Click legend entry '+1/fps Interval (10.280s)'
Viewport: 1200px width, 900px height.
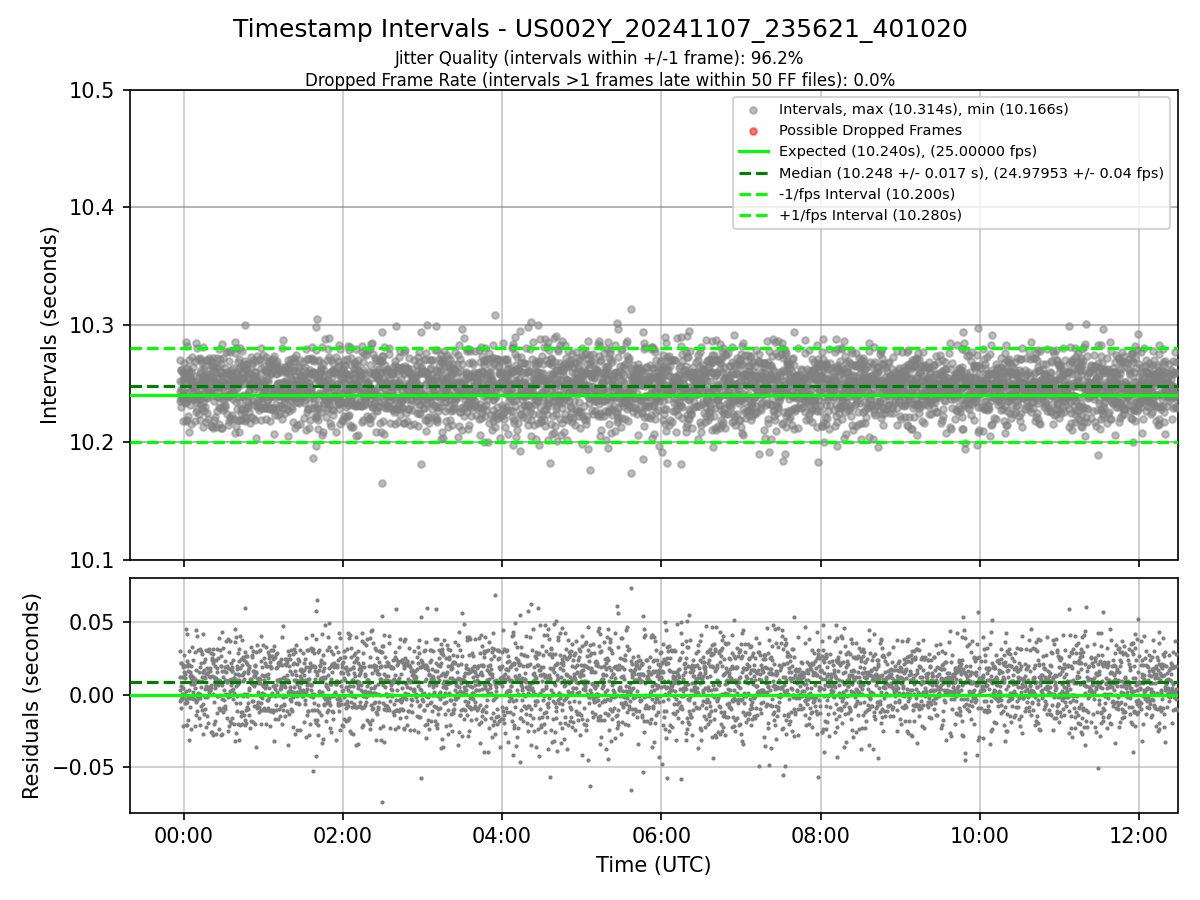click(870, 214)
